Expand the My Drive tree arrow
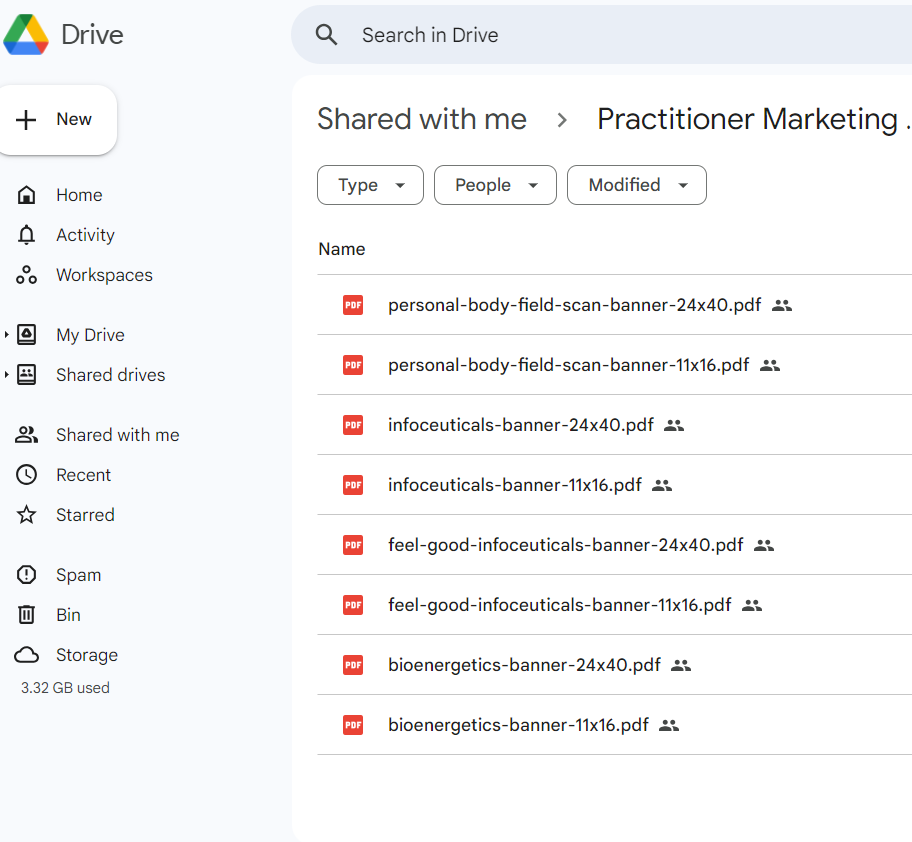Viewport: 912px width, 842px height. [x=6, y=334]
